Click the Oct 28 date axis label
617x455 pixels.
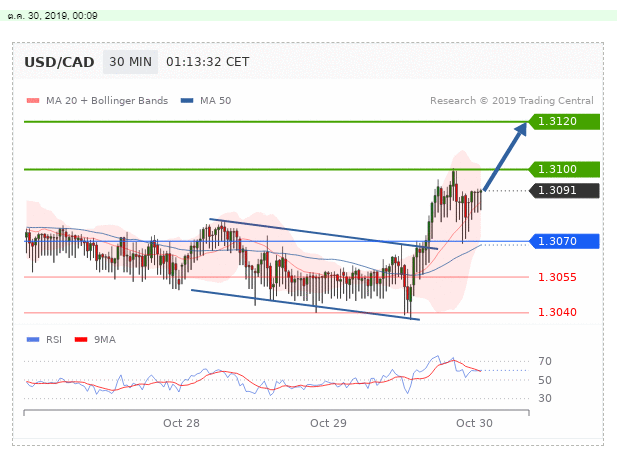(x=181, y=423)
